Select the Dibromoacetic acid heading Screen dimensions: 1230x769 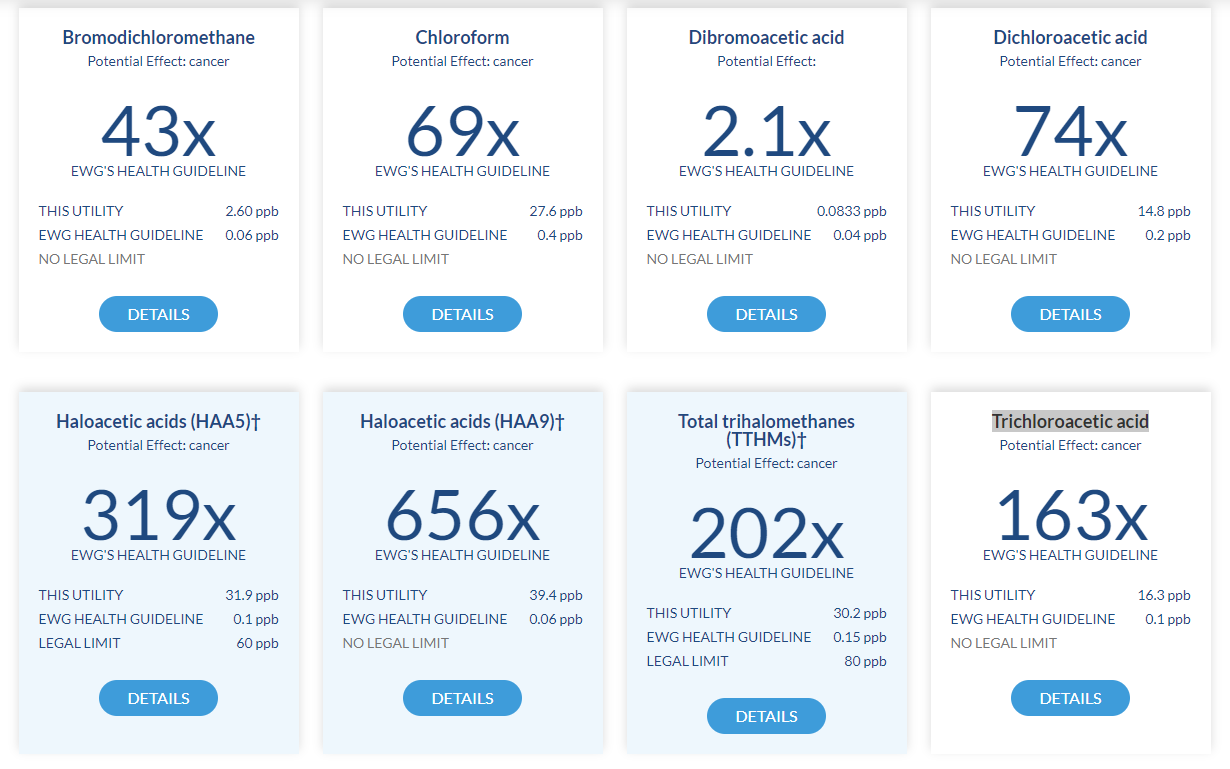(x=766, y=38)
